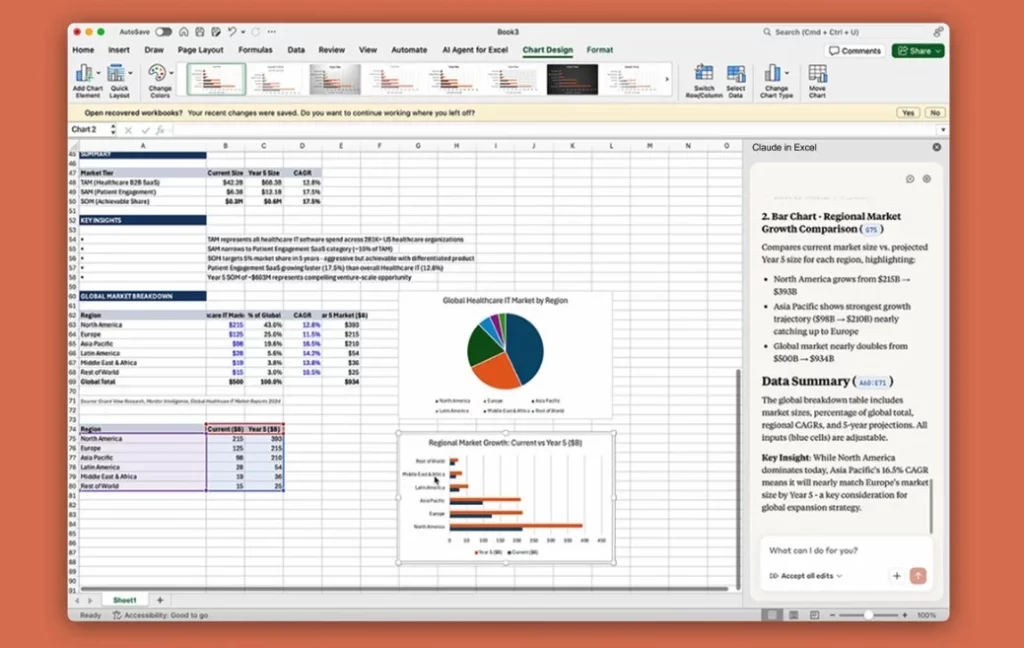Image resolution: width=1024 pixels, height=648 pixels.
Task: Toggle the AutoSave switch
Action: [x=163, y=32]
